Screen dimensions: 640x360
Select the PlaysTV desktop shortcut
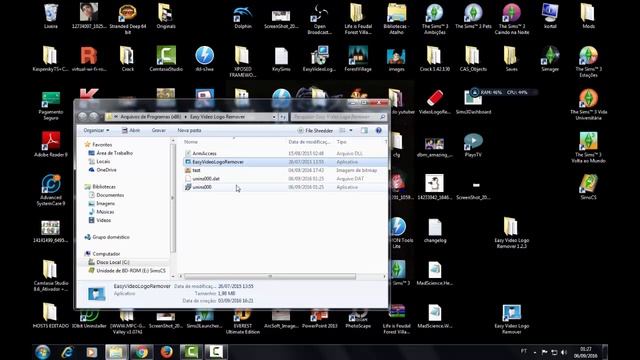tap(473, 144)
